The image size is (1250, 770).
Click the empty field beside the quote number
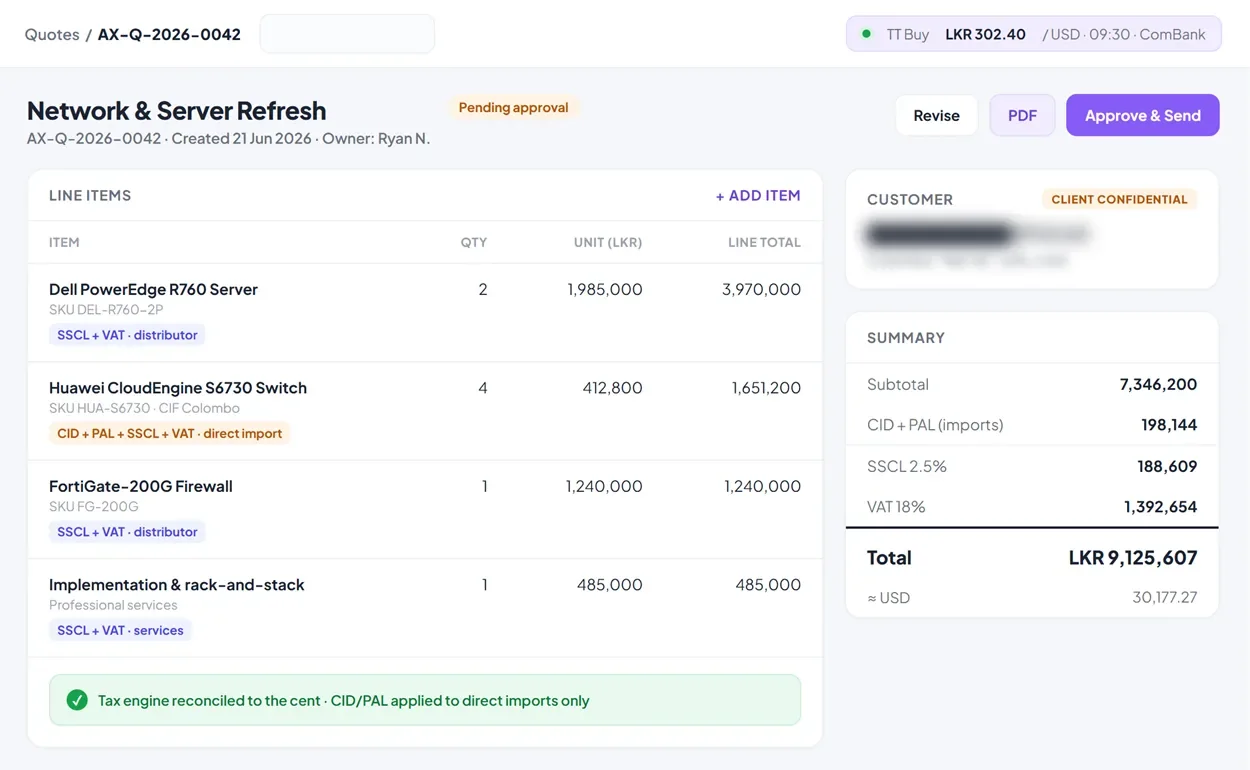347,34
